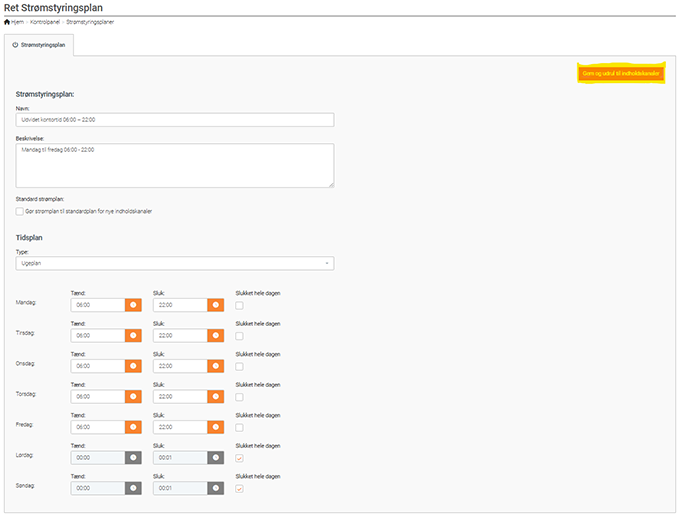Check Slukket hele dagen for Mandag

coord(239,305)
